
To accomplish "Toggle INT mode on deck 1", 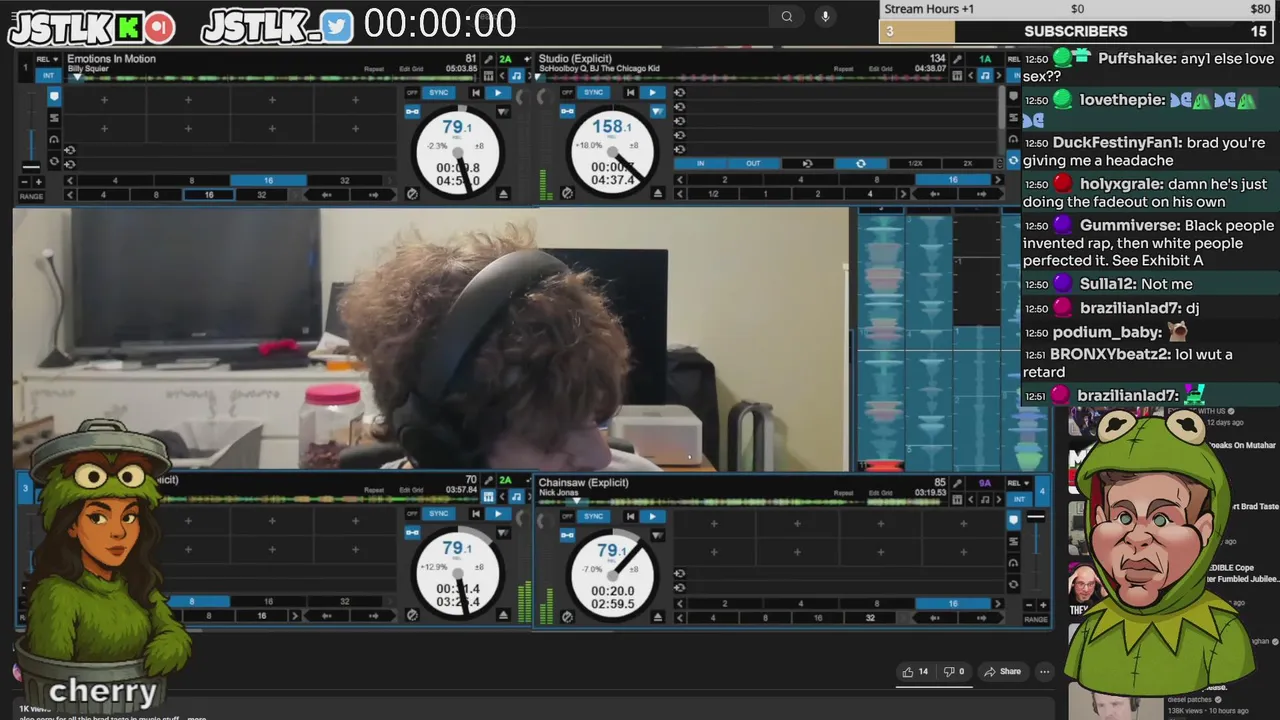I will [x=48, y=75].
